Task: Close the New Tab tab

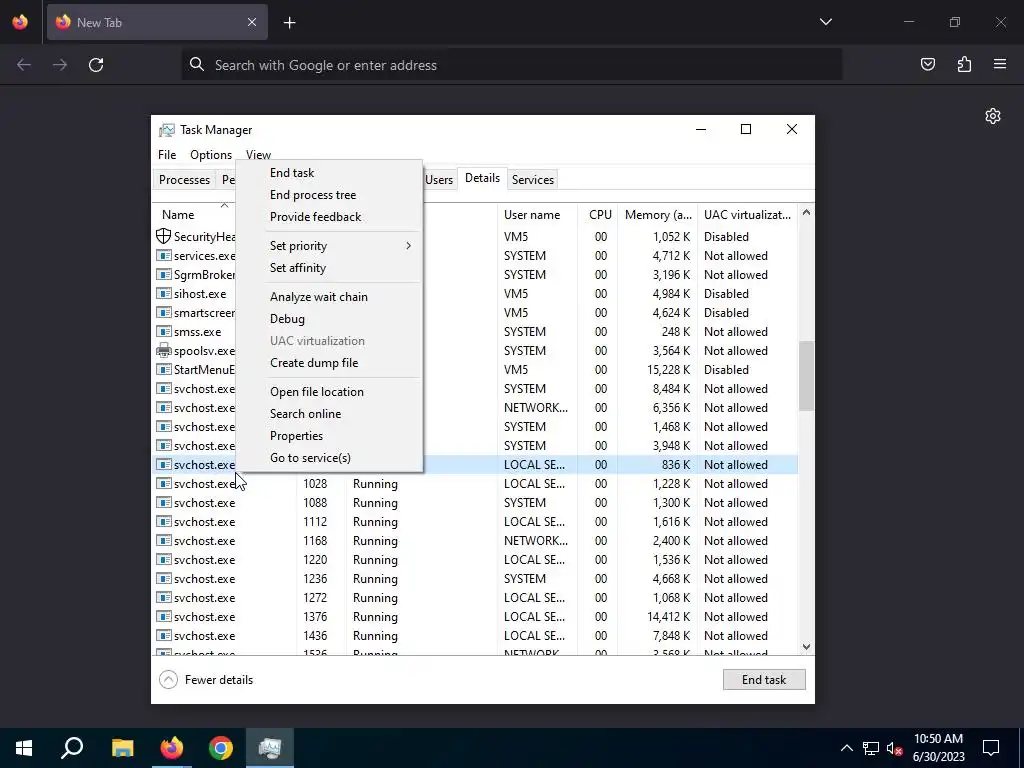Action: click(252, 22)
